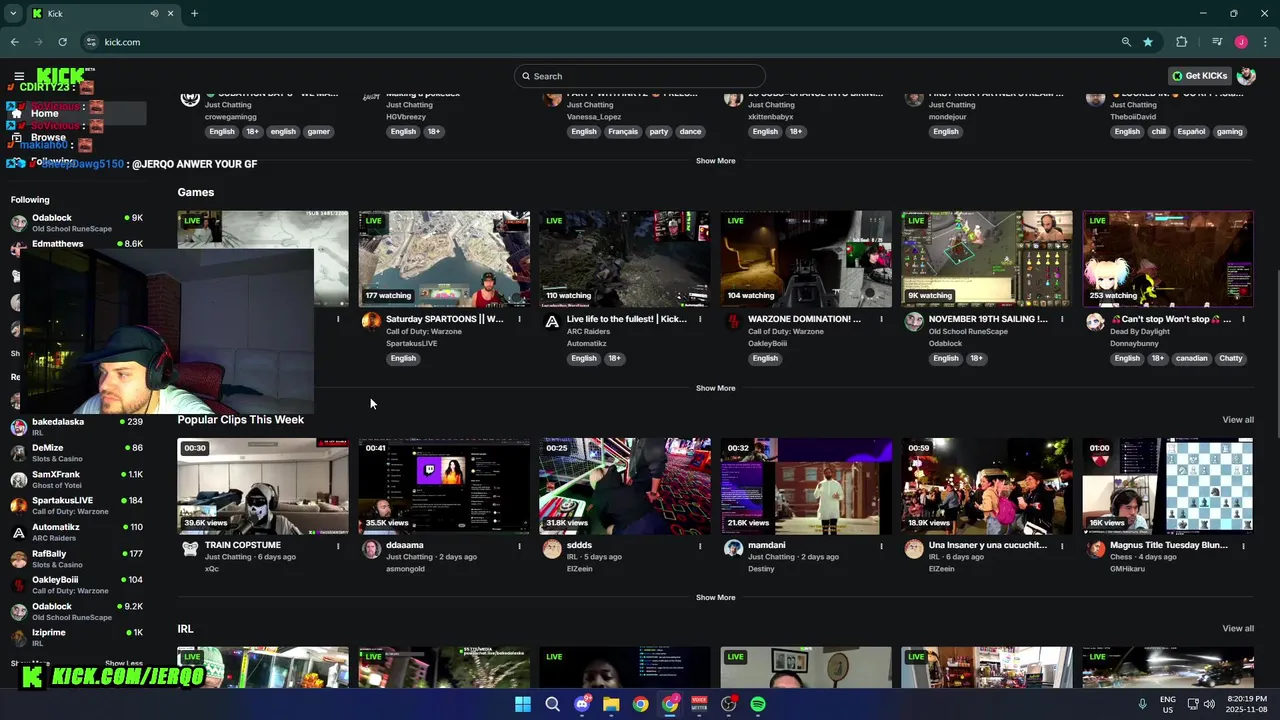1280x720 pixels.
Task: Open Chrome media control icon
Action: click(x=1217, y=42)
